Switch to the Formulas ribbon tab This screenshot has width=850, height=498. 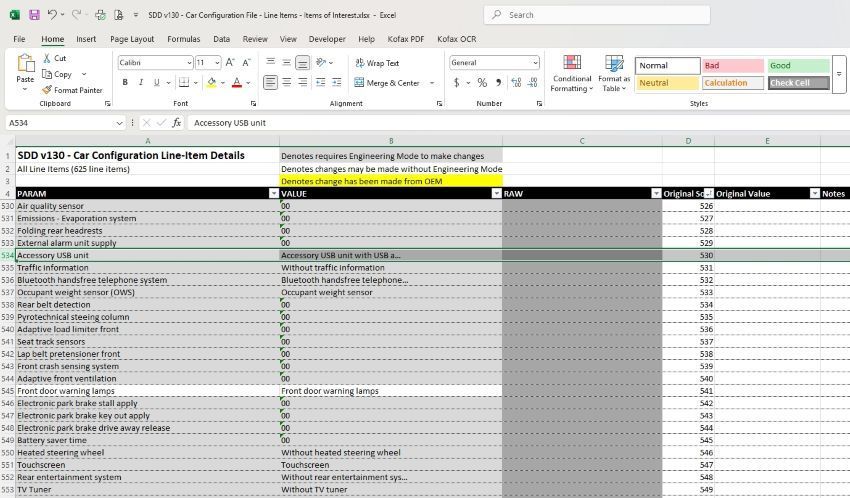[x=183, y=39]
